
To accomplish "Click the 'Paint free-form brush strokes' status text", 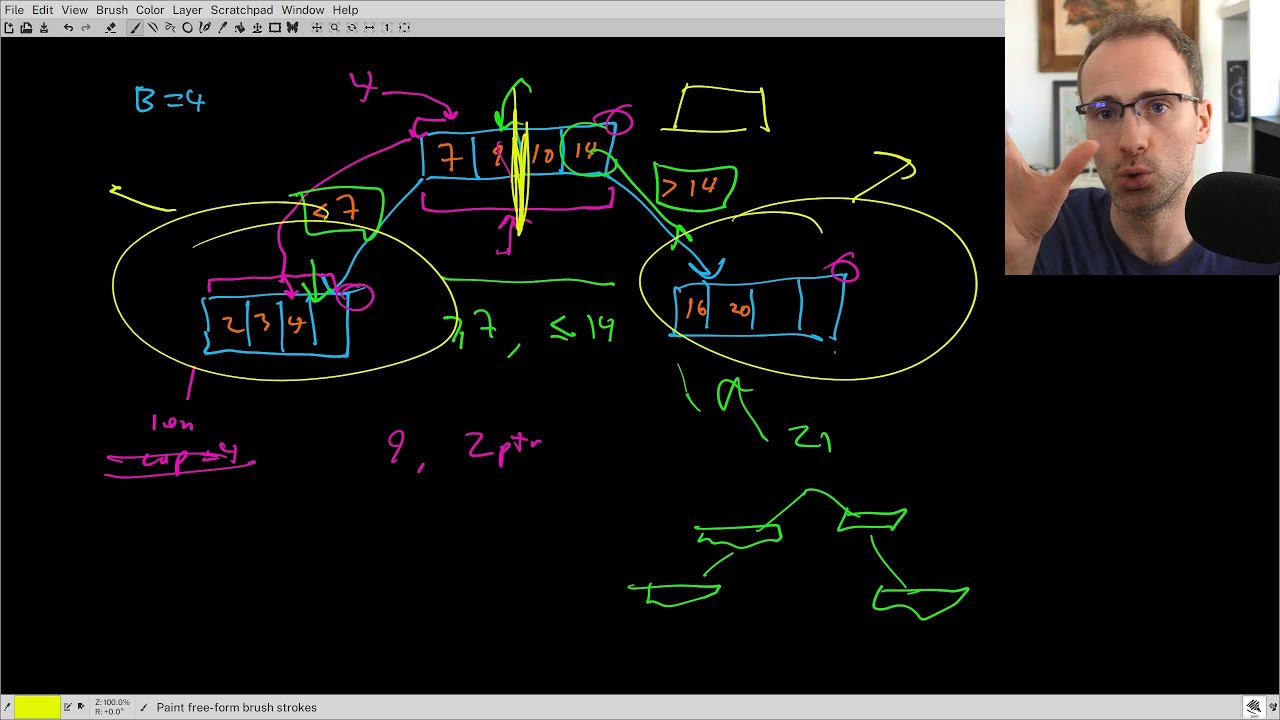I will [236, 707].
